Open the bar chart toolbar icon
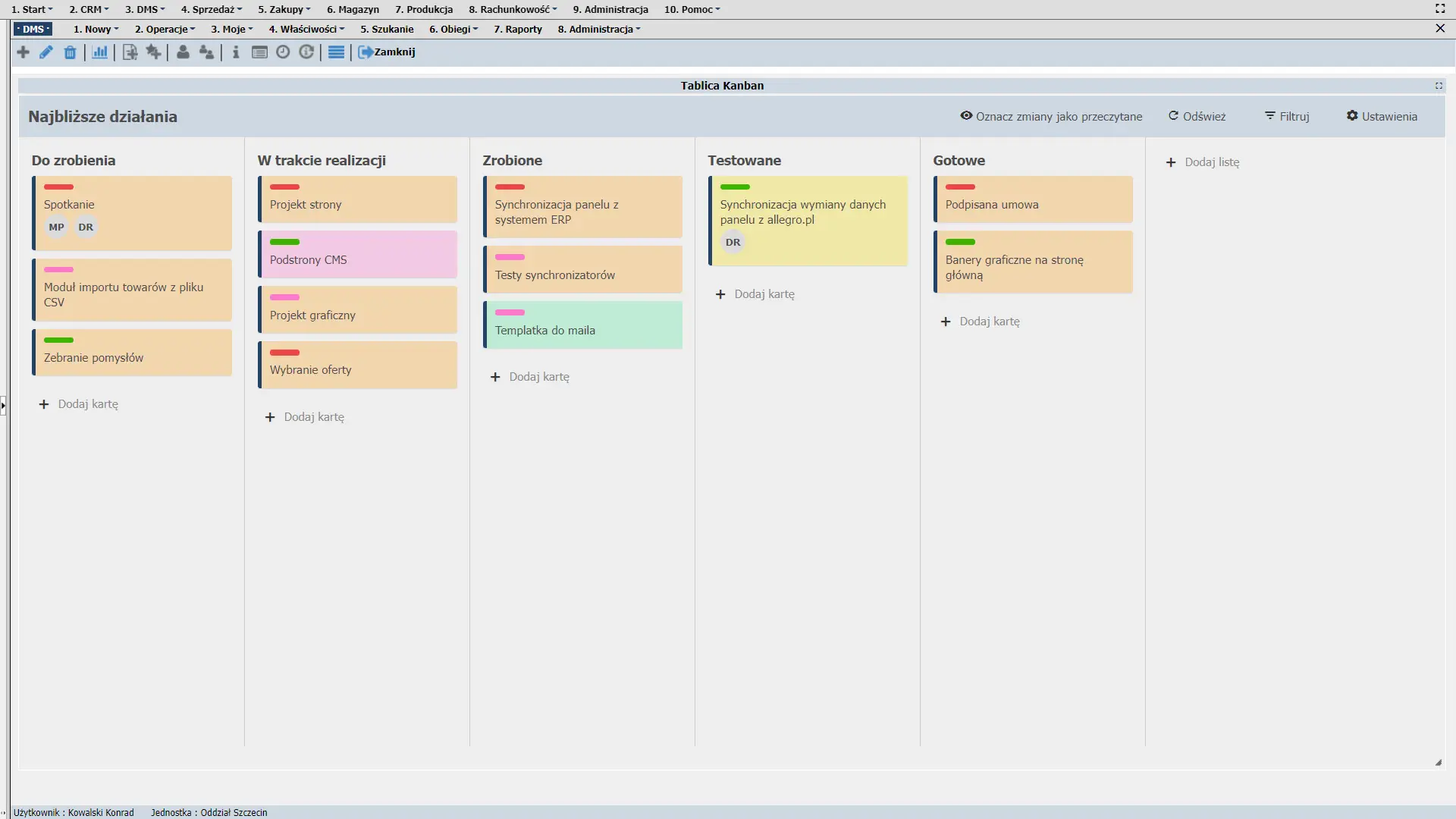 [x=99, y=52]
